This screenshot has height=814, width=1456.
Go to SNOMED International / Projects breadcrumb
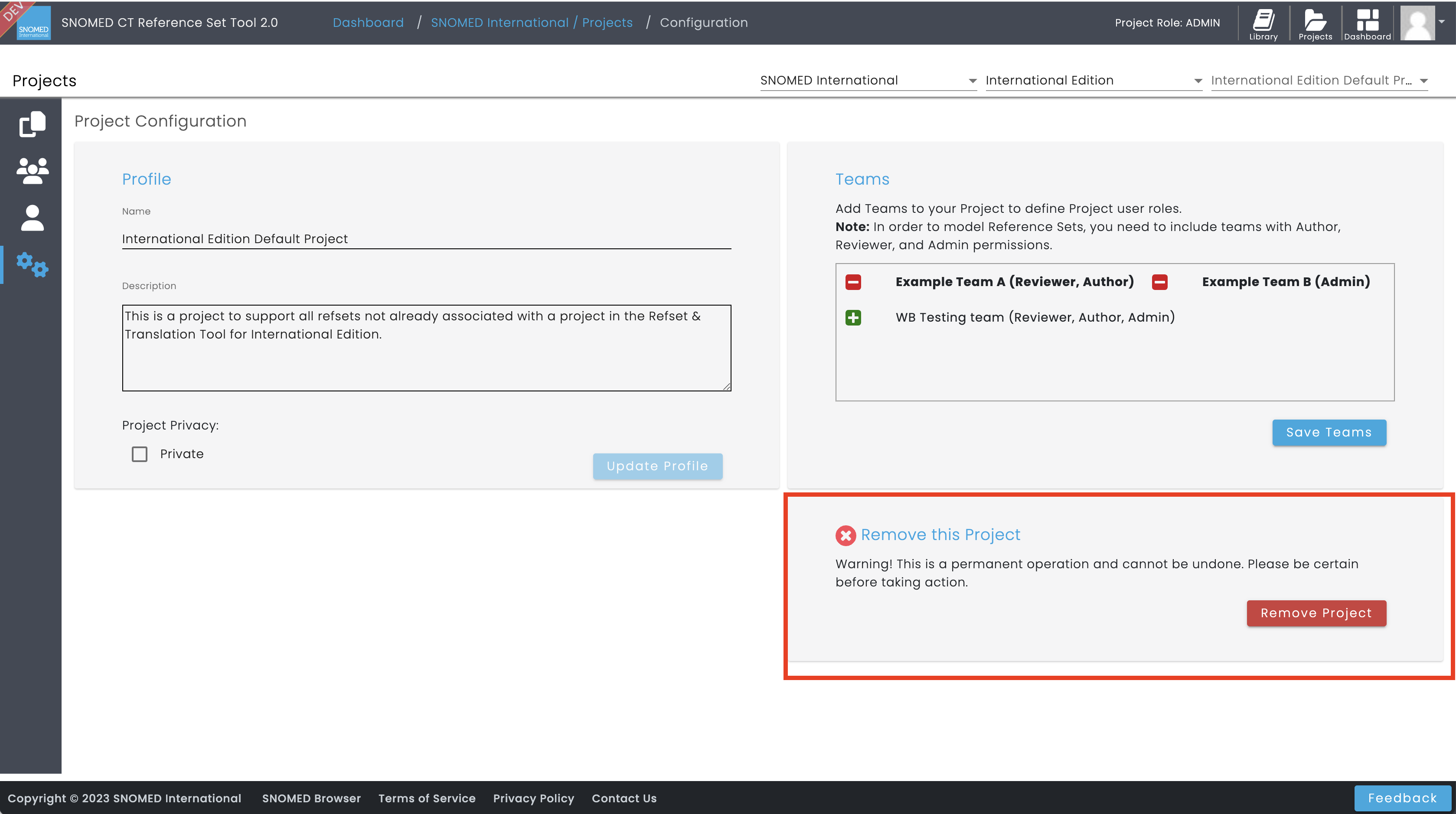[x=531, y=23]
